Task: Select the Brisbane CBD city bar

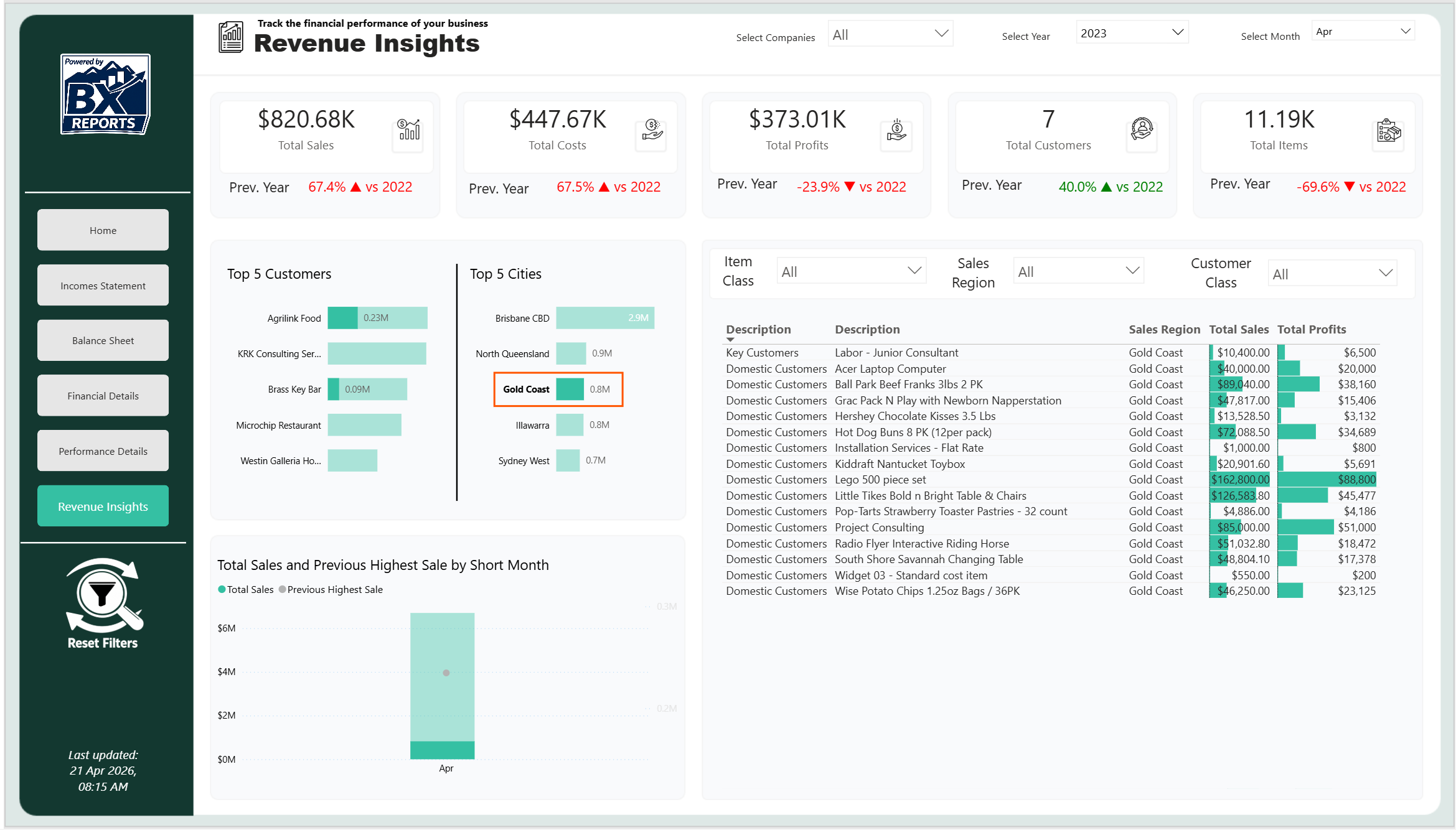Action: tap(605, 318)
